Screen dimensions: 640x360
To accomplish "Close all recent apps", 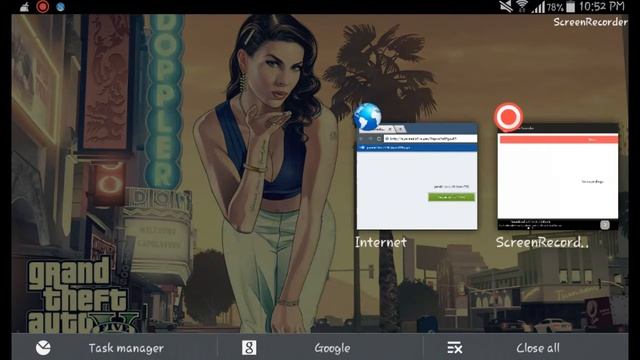I will click(526, 348).
